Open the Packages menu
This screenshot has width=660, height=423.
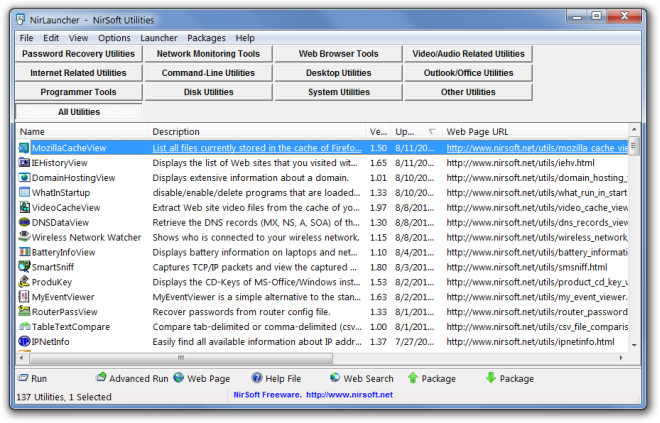tap(206, 38)
